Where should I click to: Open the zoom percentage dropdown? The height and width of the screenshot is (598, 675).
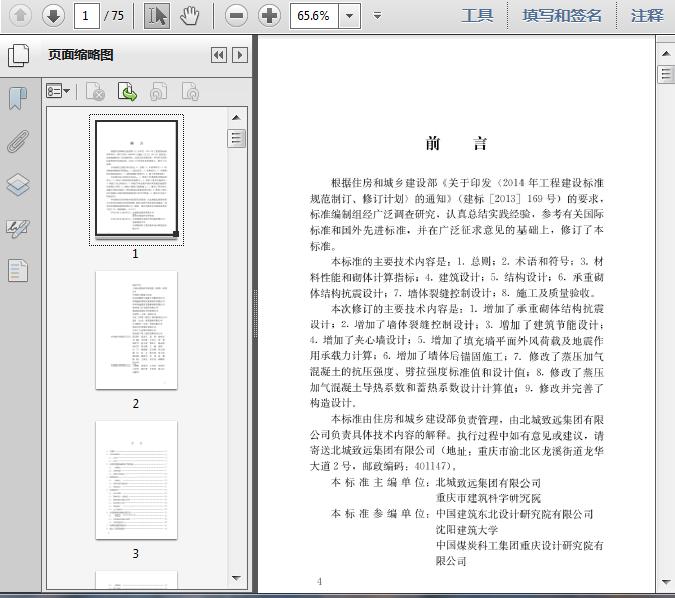(x=349, y=15)
